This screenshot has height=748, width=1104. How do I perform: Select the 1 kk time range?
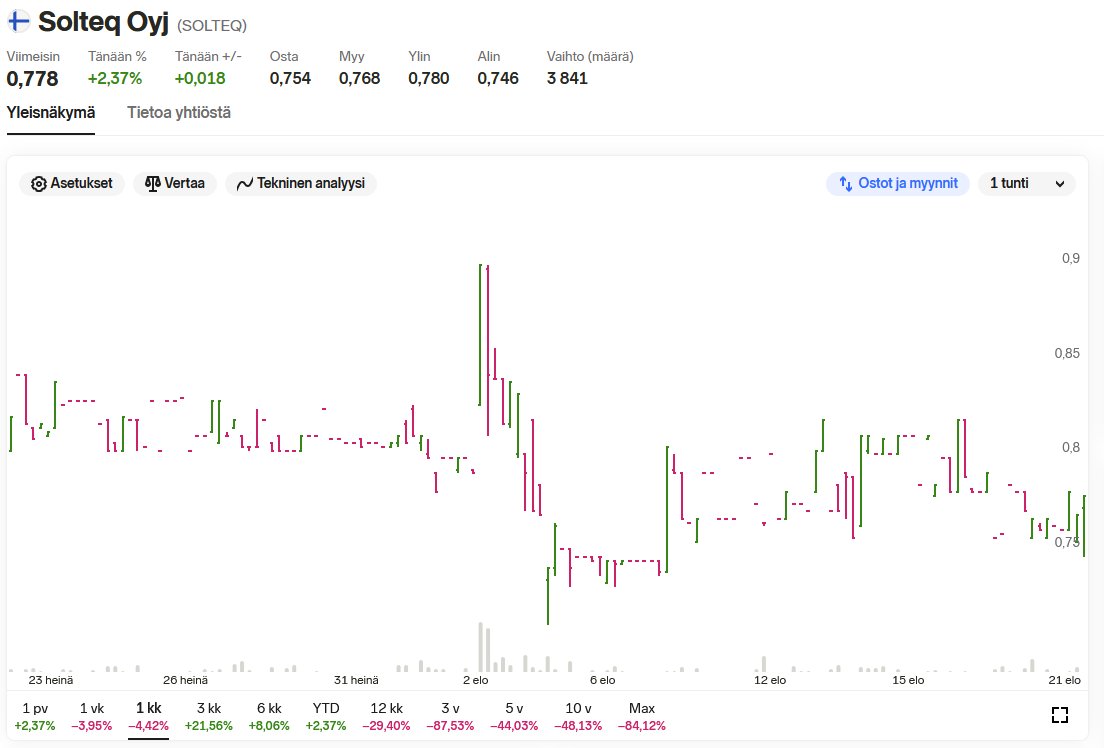[149, 716]
